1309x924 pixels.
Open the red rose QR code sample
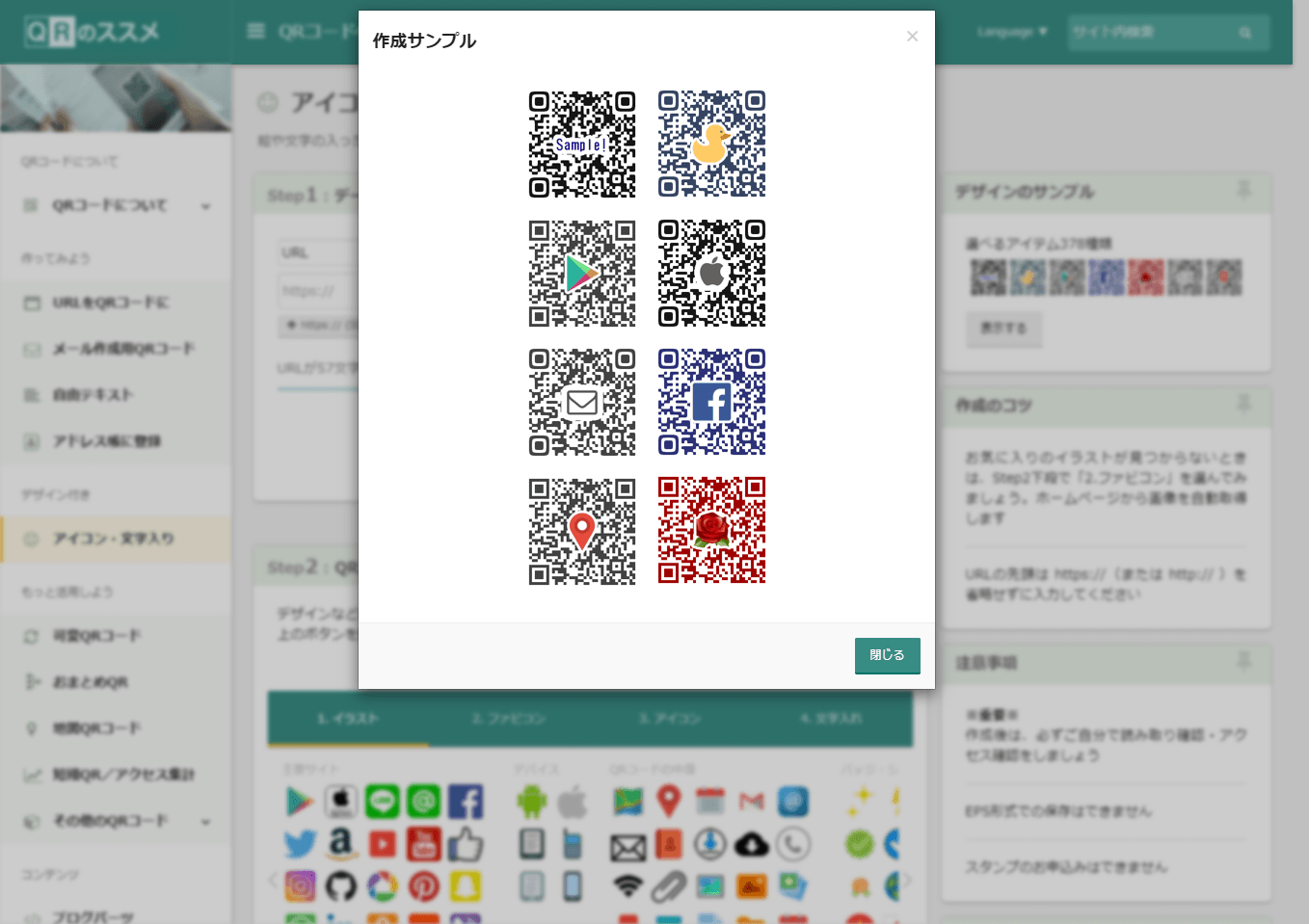[711, 532]
